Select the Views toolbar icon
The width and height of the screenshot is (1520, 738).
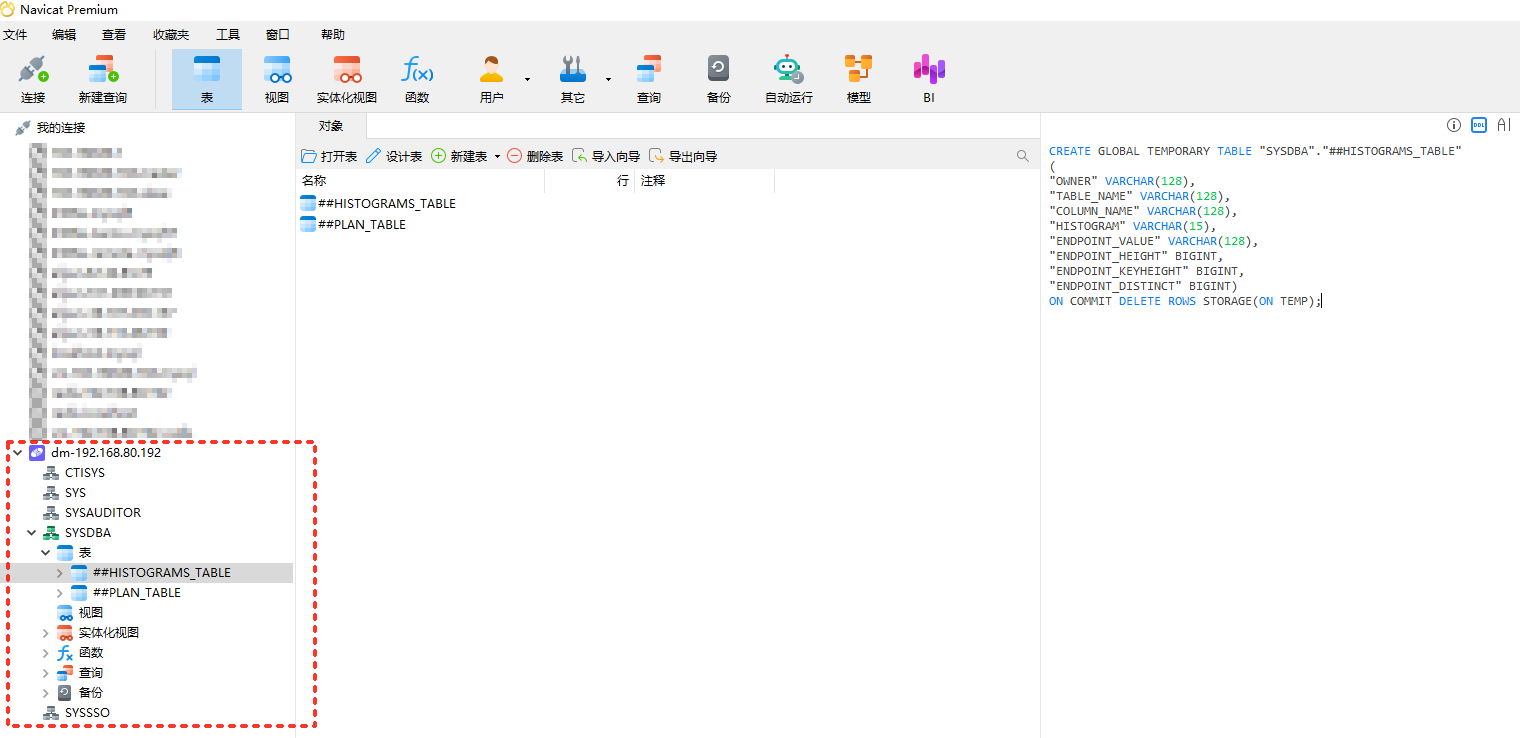pyautogui.click(x=277, y=70)
